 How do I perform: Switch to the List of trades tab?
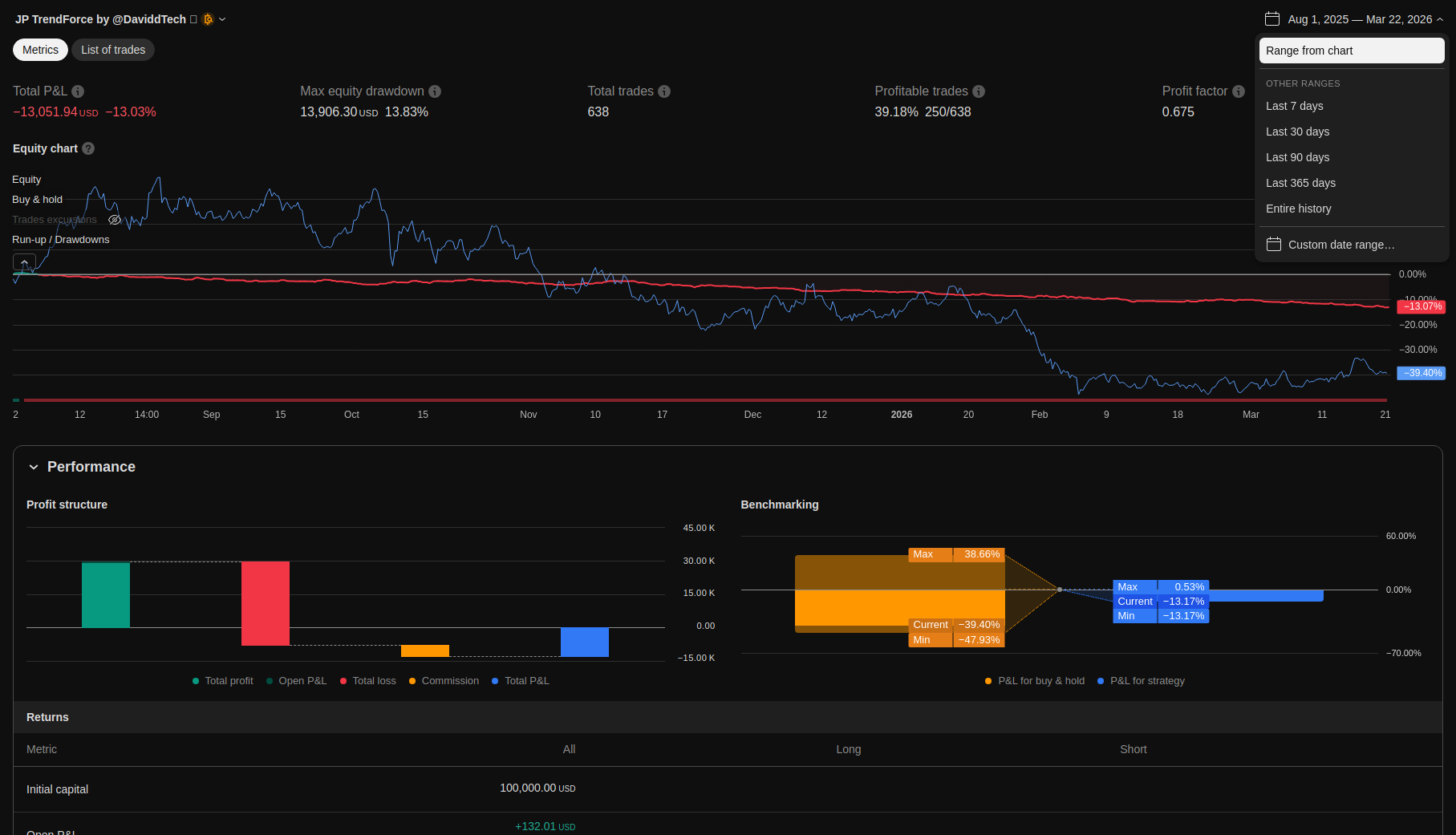click(x=113, y=50)
